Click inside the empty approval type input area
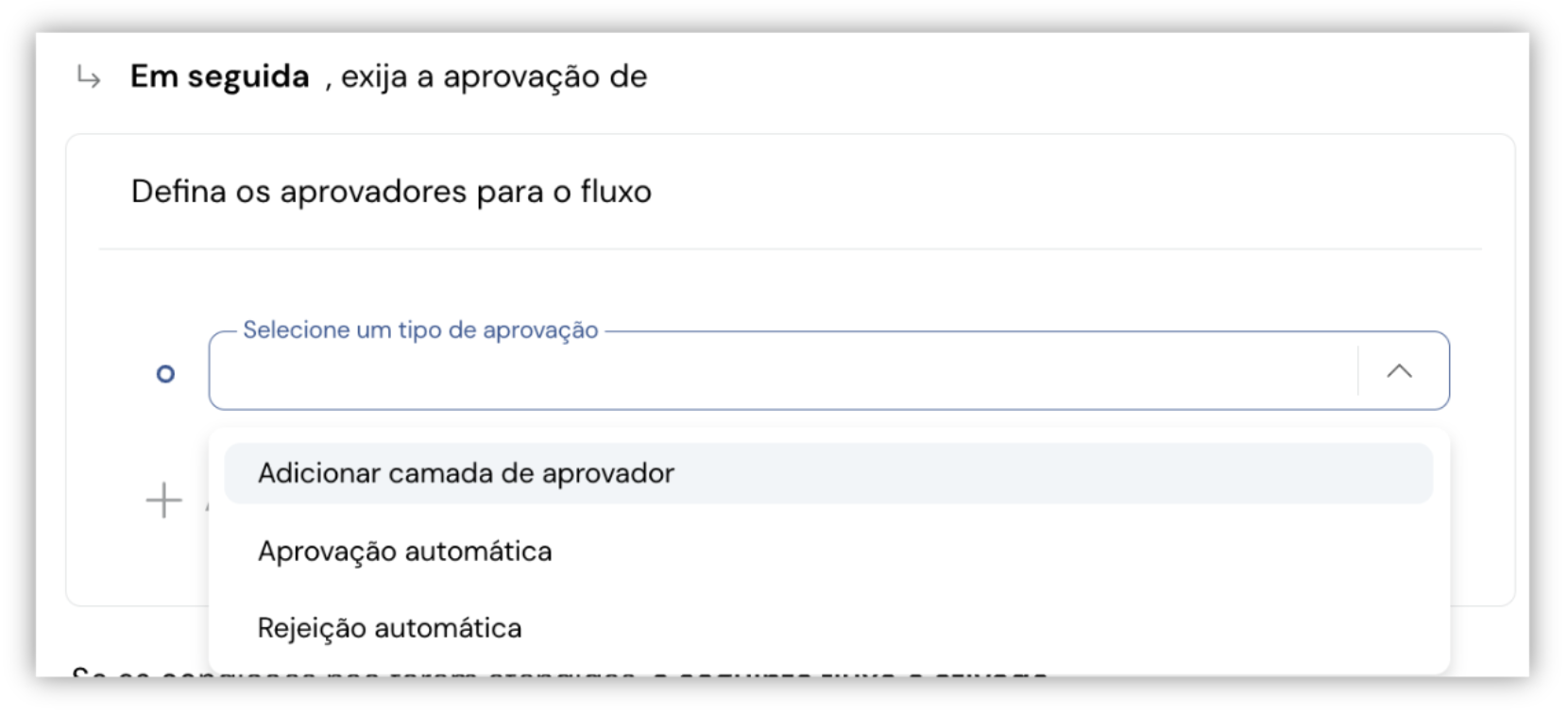Screen dimensions: 1568x714 [784, 372]
